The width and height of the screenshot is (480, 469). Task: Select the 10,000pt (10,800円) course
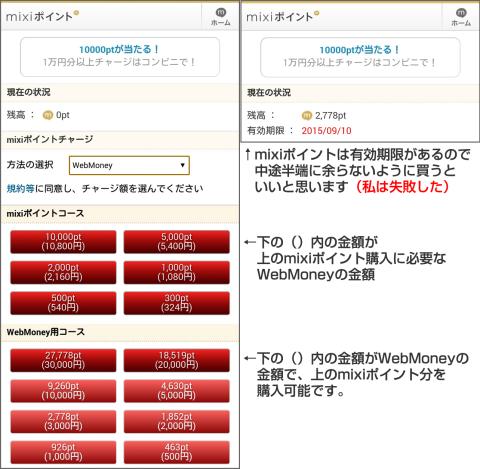click(63, 242)
